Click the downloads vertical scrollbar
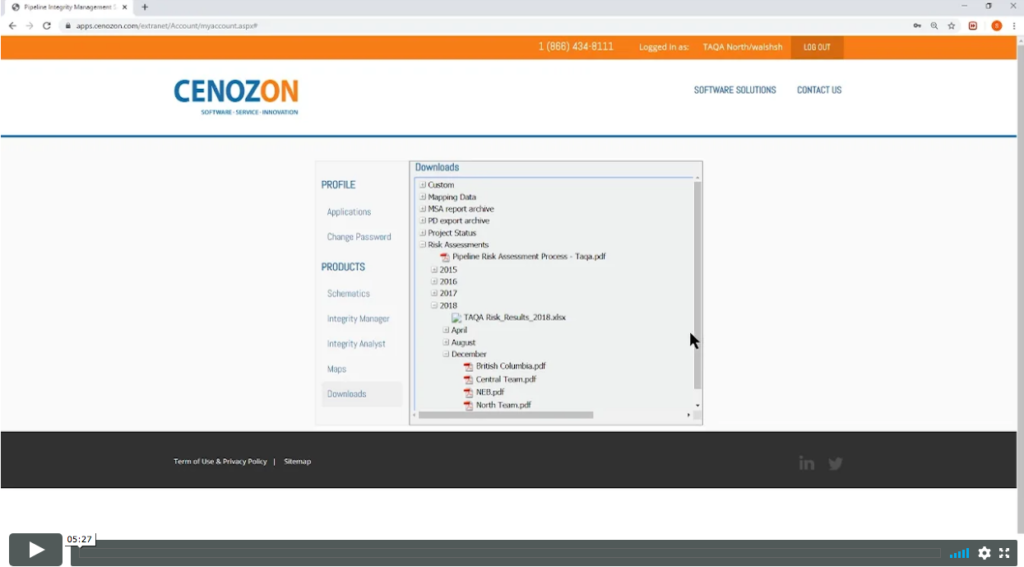Screen dimensions: 1024x567 (697, 285)
